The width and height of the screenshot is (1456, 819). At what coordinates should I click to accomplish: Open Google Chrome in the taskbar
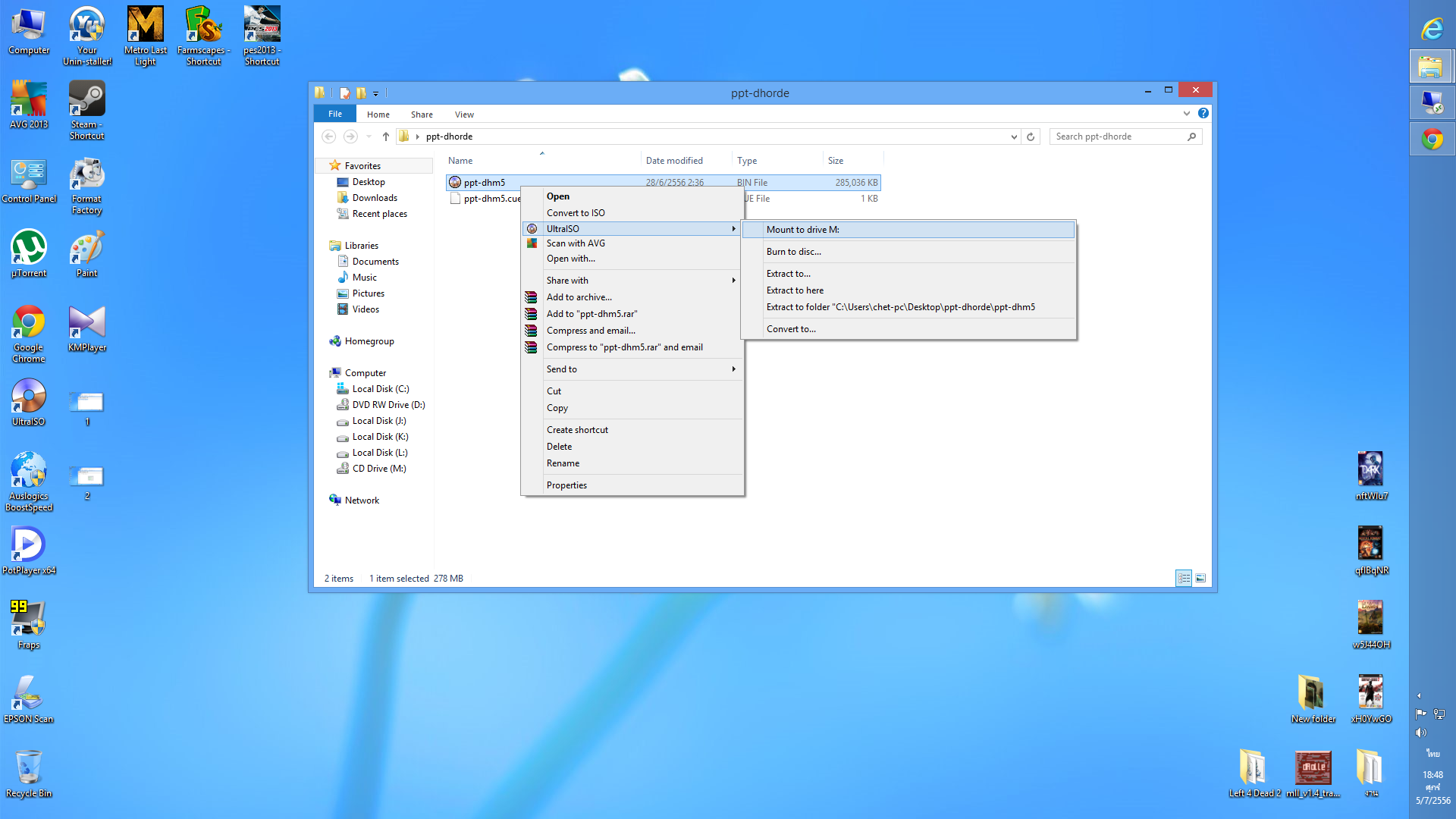(1432, 140)
